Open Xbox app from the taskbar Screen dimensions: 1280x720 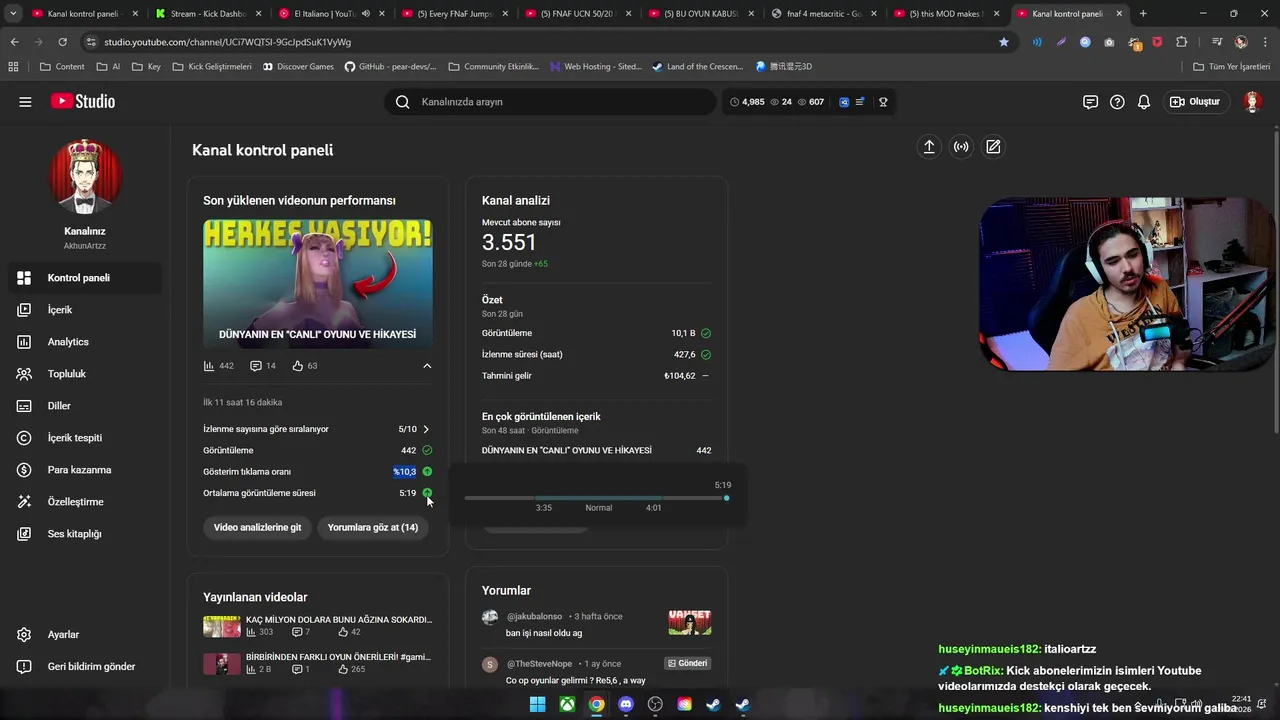567,704
